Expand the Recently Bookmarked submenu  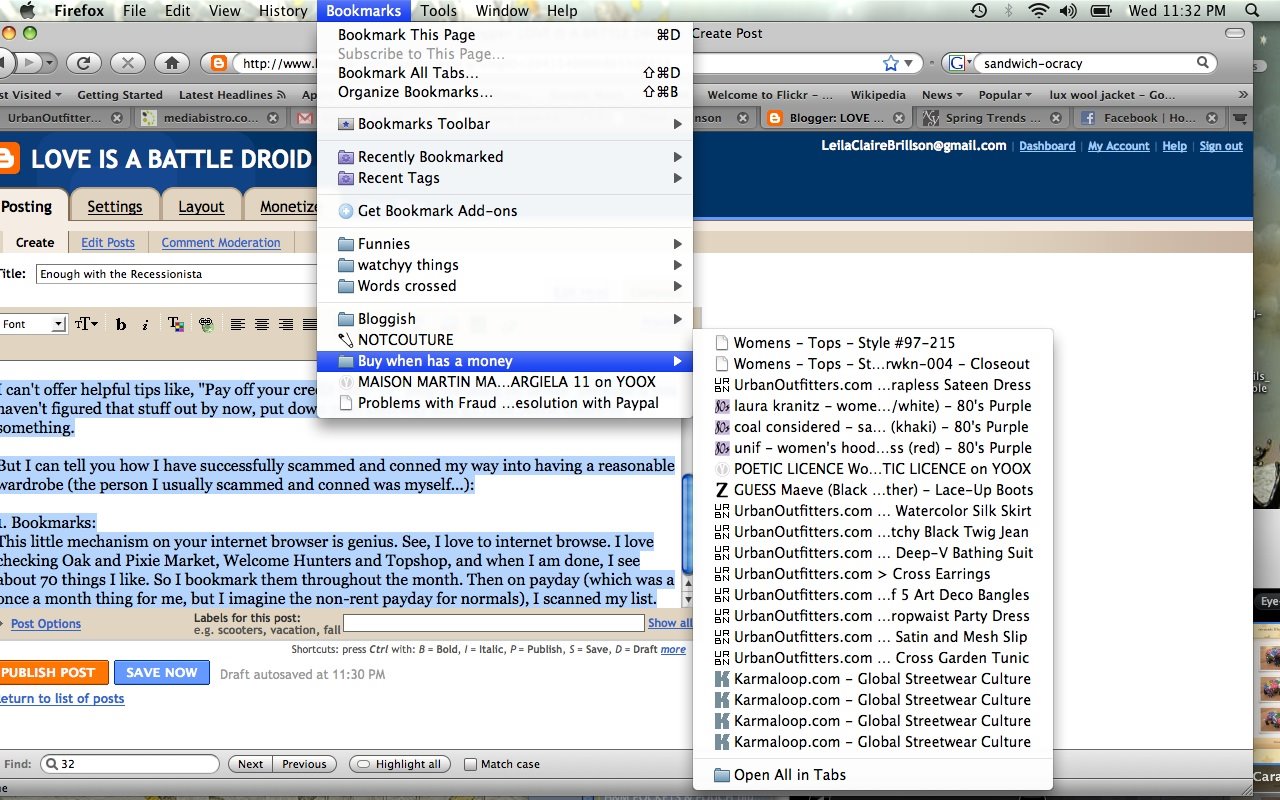[x=504, y=157]
